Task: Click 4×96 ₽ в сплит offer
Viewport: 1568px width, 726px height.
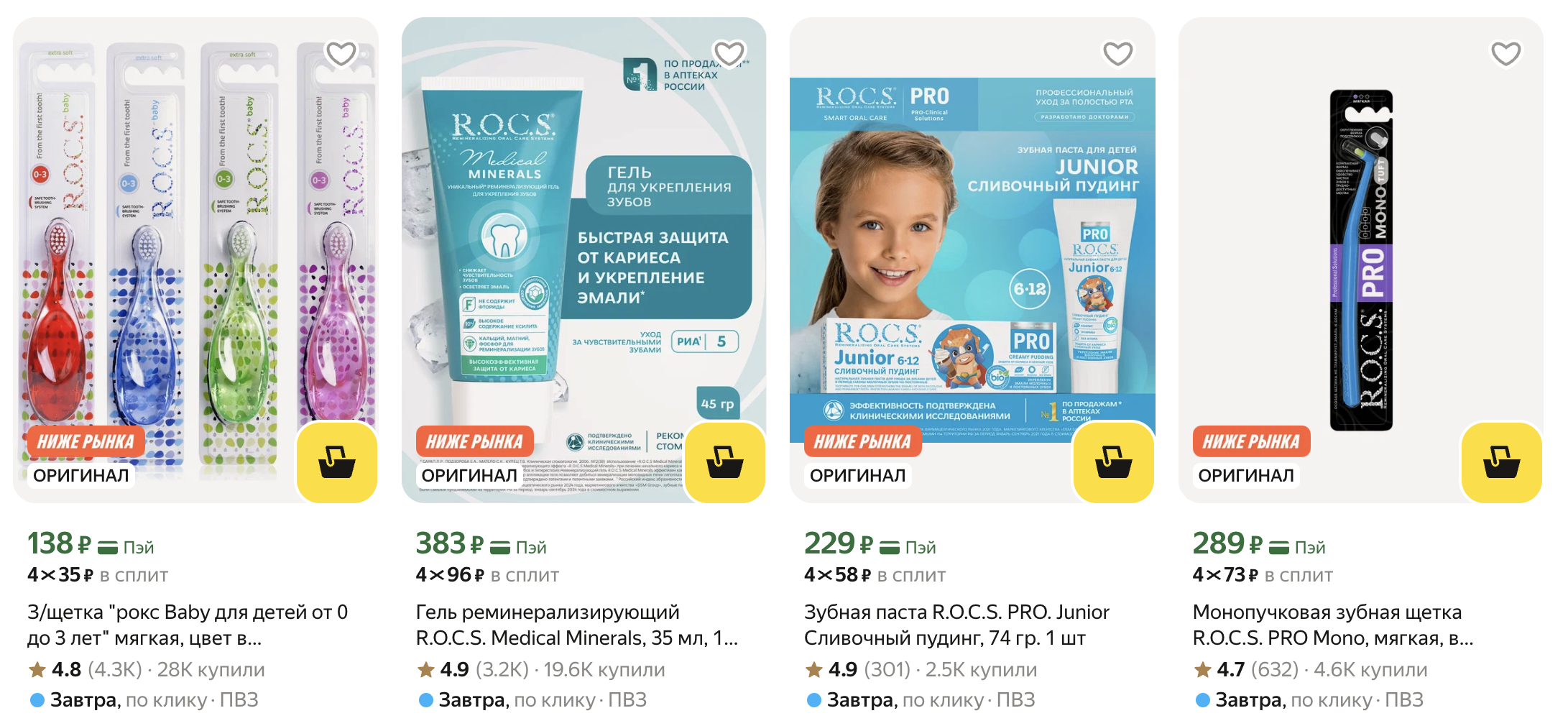Action: point(487,575)
